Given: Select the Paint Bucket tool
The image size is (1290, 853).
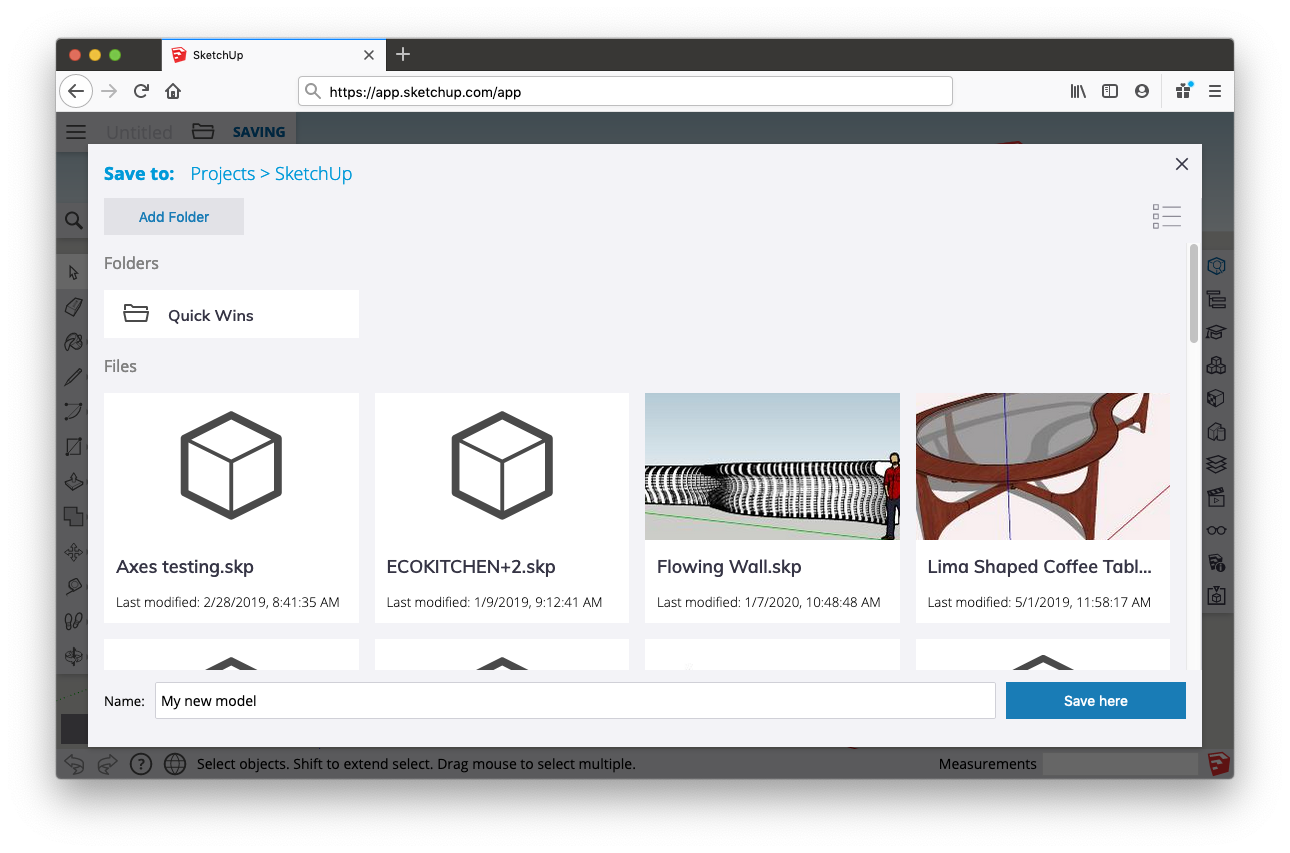Looking at the screenshot, I should click(x=74, y=342).
